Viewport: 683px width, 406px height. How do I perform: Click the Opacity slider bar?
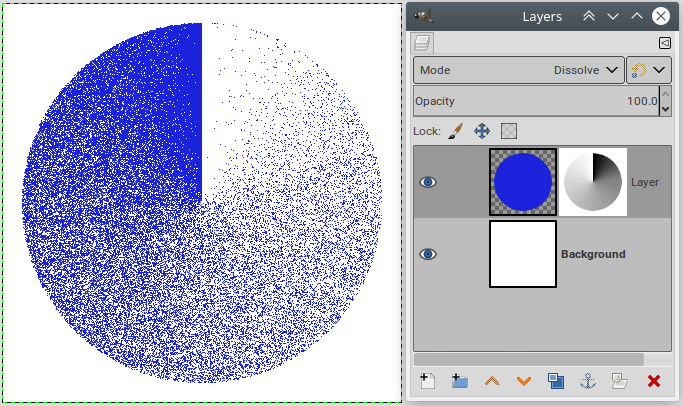pyautogui.click(x=536, y=101)
